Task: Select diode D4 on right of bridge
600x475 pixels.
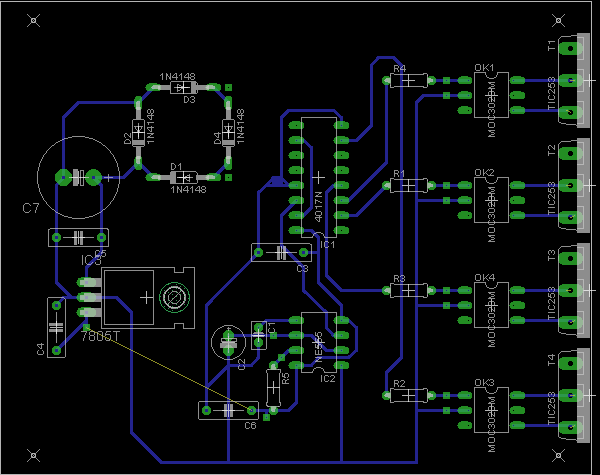Action: [x=228, y=132]
